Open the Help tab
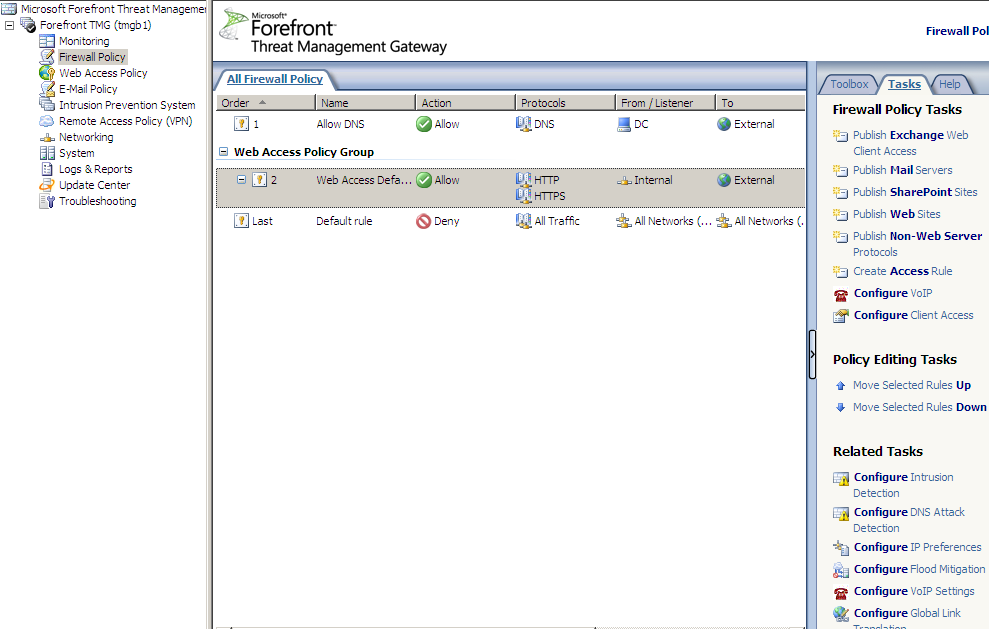Viewport: 989px width, 629px height. (x=949, y=84)
